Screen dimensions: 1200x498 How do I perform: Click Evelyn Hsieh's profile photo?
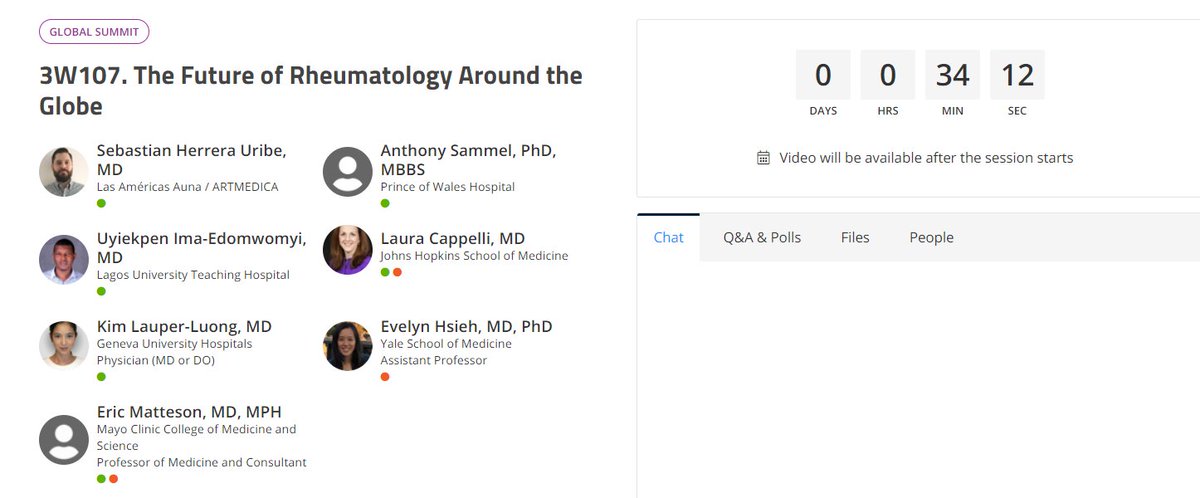pyautogui.click(x=348, y=346)
